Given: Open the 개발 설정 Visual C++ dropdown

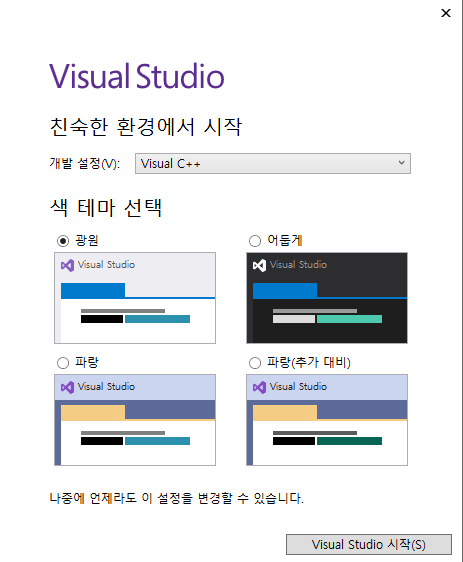Looking at the screenshot, I should click(273, 164).
